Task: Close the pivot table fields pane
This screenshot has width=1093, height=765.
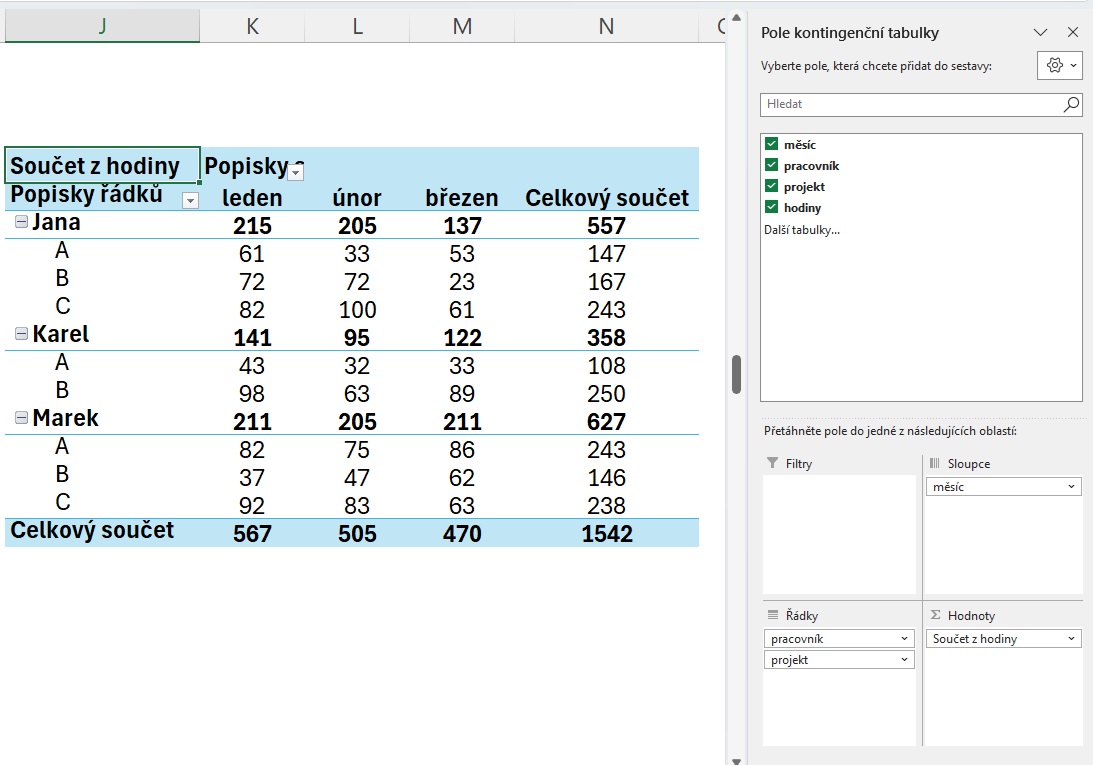Action: pyautogui.click(x=1073, y=33)
